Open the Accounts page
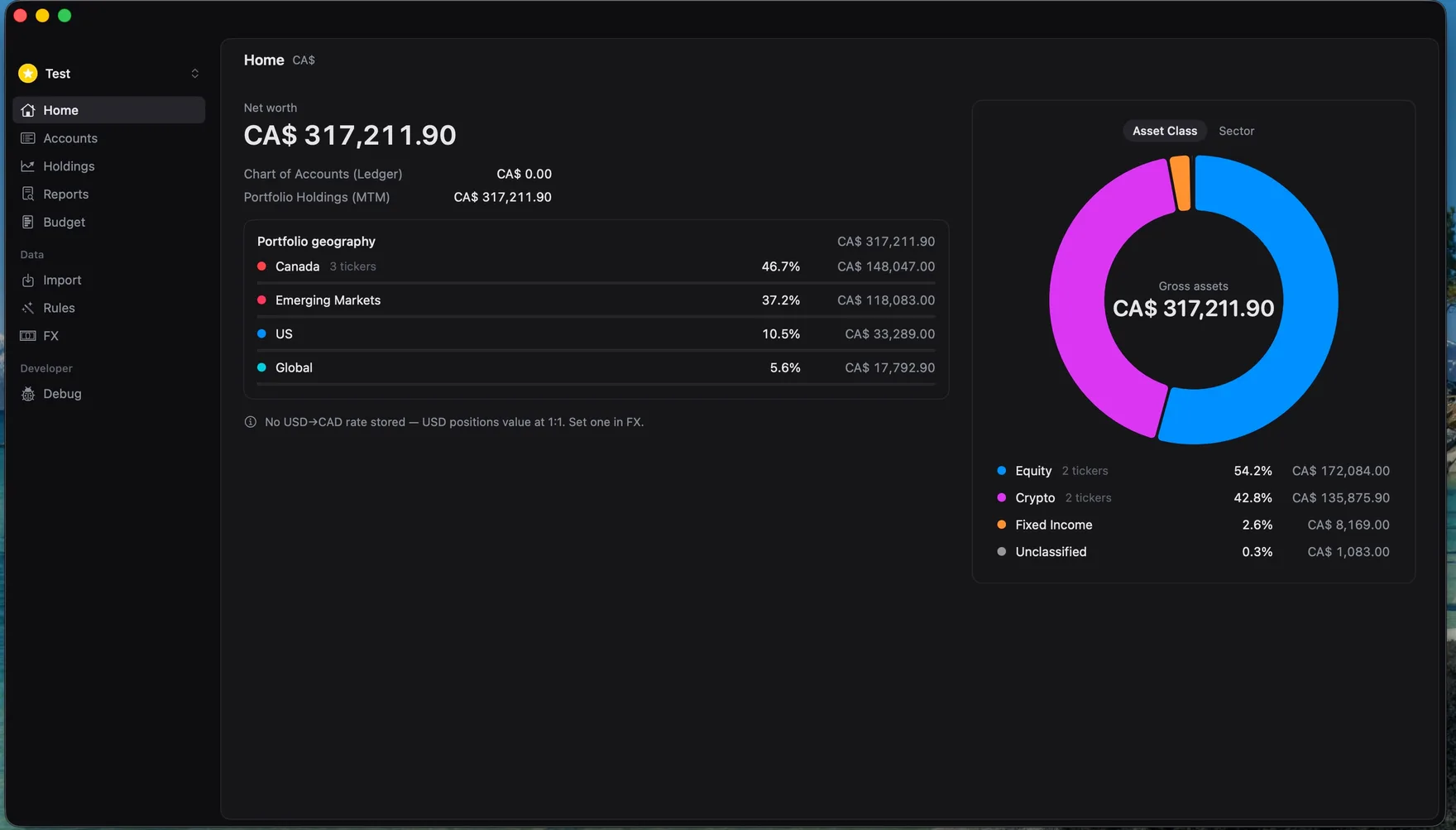 coord(109,138)
